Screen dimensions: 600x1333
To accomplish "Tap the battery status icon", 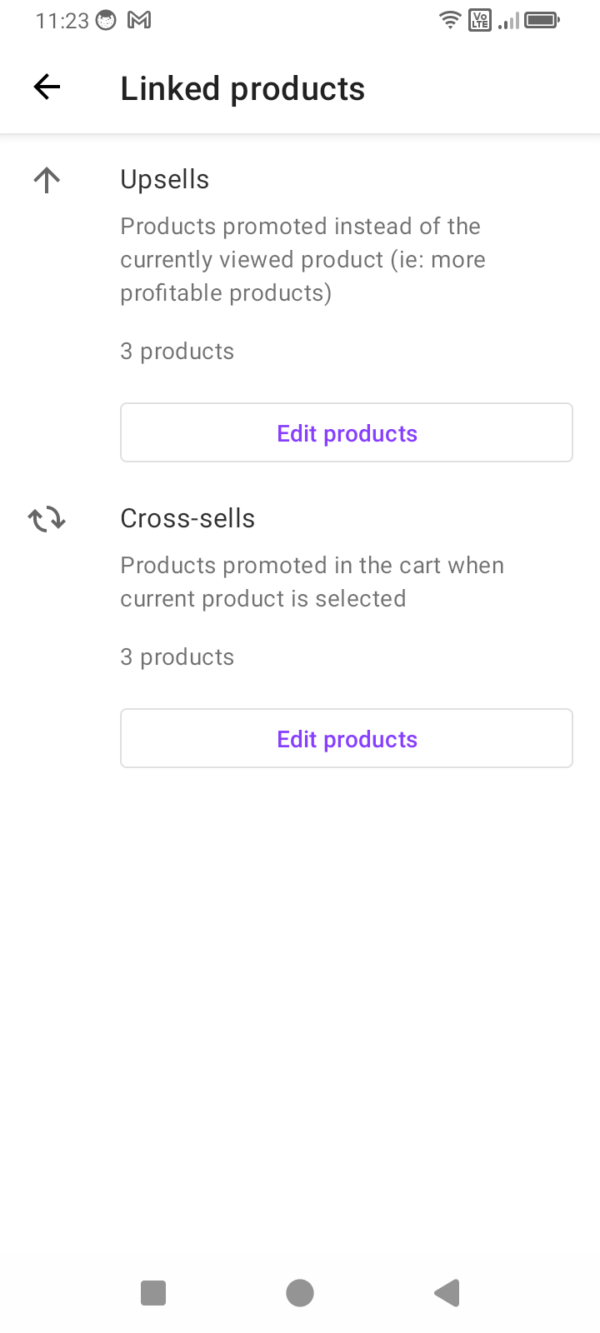I will (x=543, y=20).
